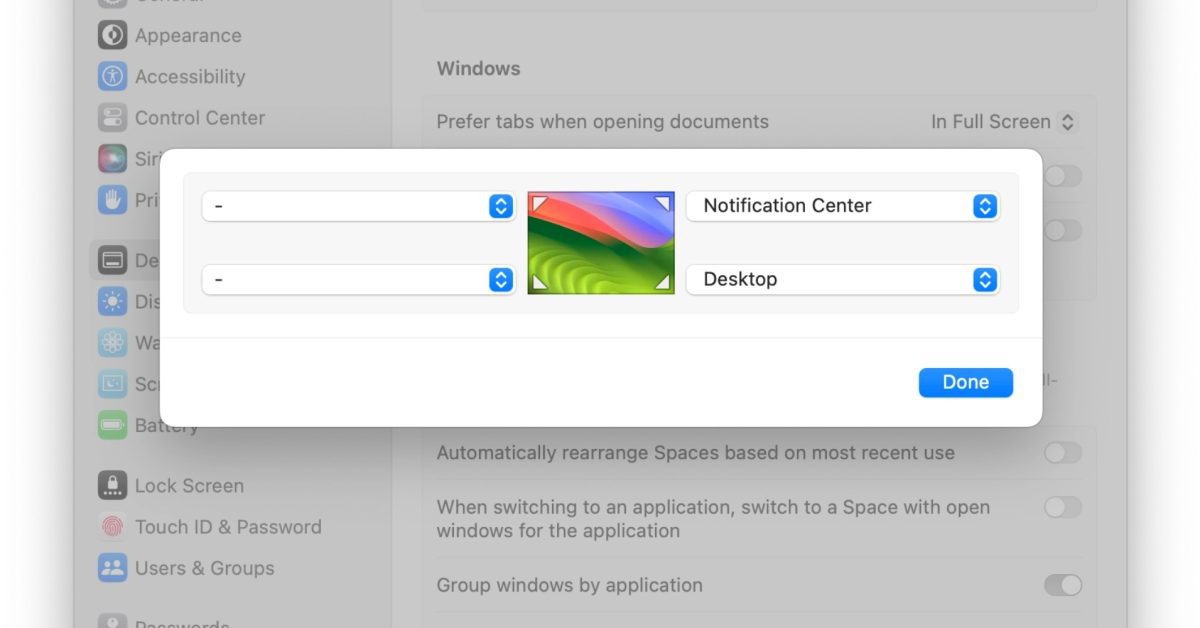The image size is (1200, 628).
Task: Open the Desktop hot corner dropdown
Action: 842,280
